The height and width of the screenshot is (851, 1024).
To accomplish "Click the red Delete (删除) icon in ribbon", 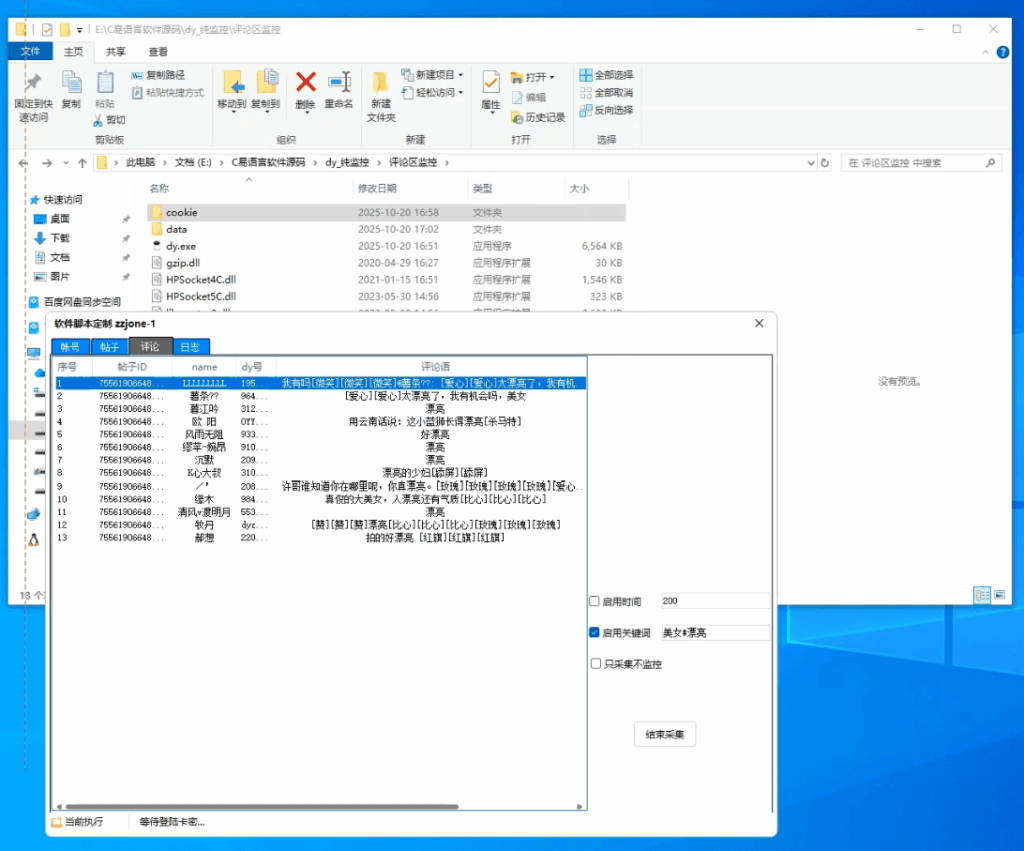I will click(x=306, y=84).
